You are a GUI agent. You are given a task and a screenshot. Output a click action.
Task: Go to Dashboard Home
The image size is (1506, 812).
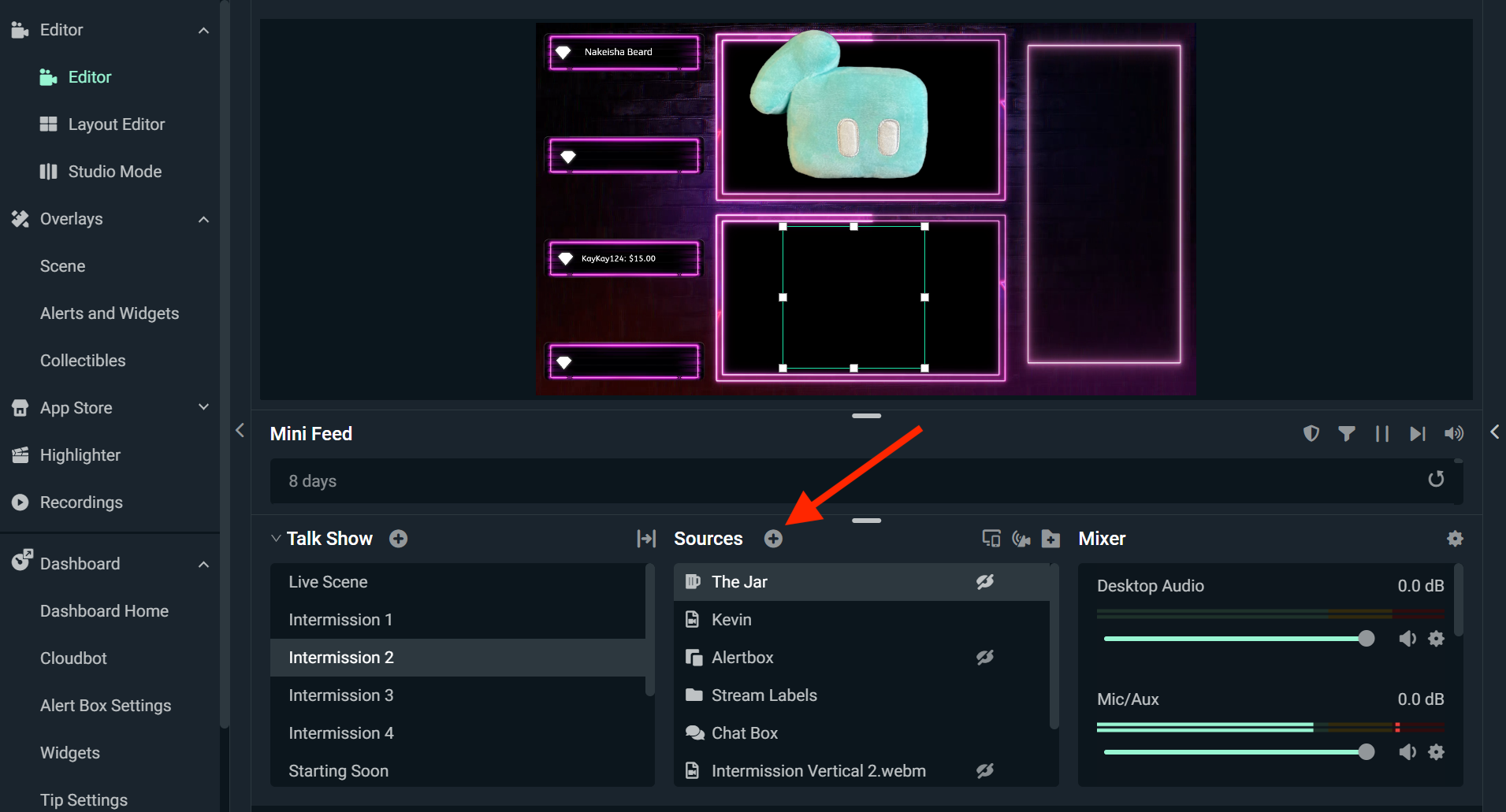point(103,610)
